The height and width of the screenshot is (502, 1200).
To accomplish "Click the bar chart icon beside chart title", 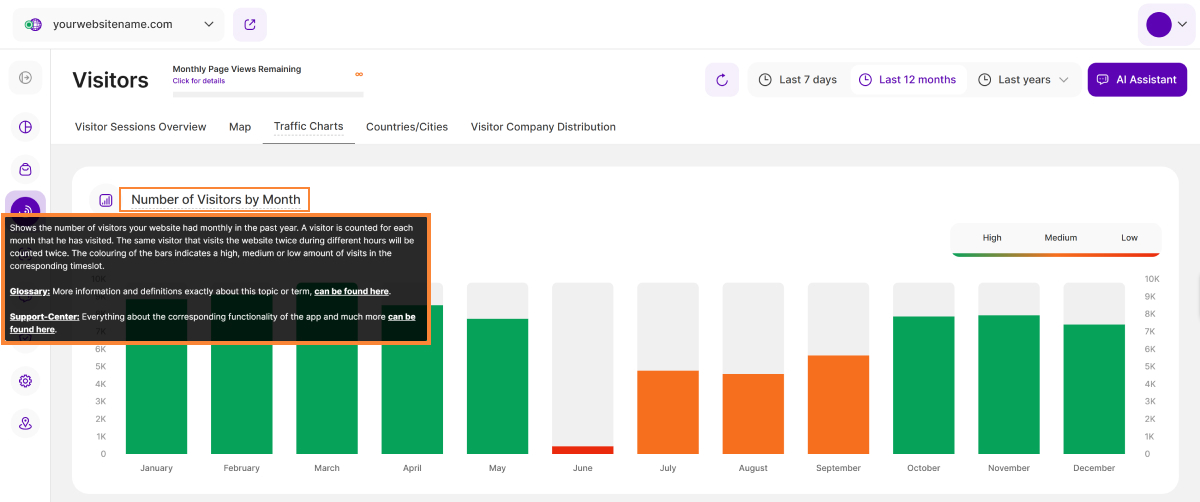I will pyautogui.click(x=106, y=200).
